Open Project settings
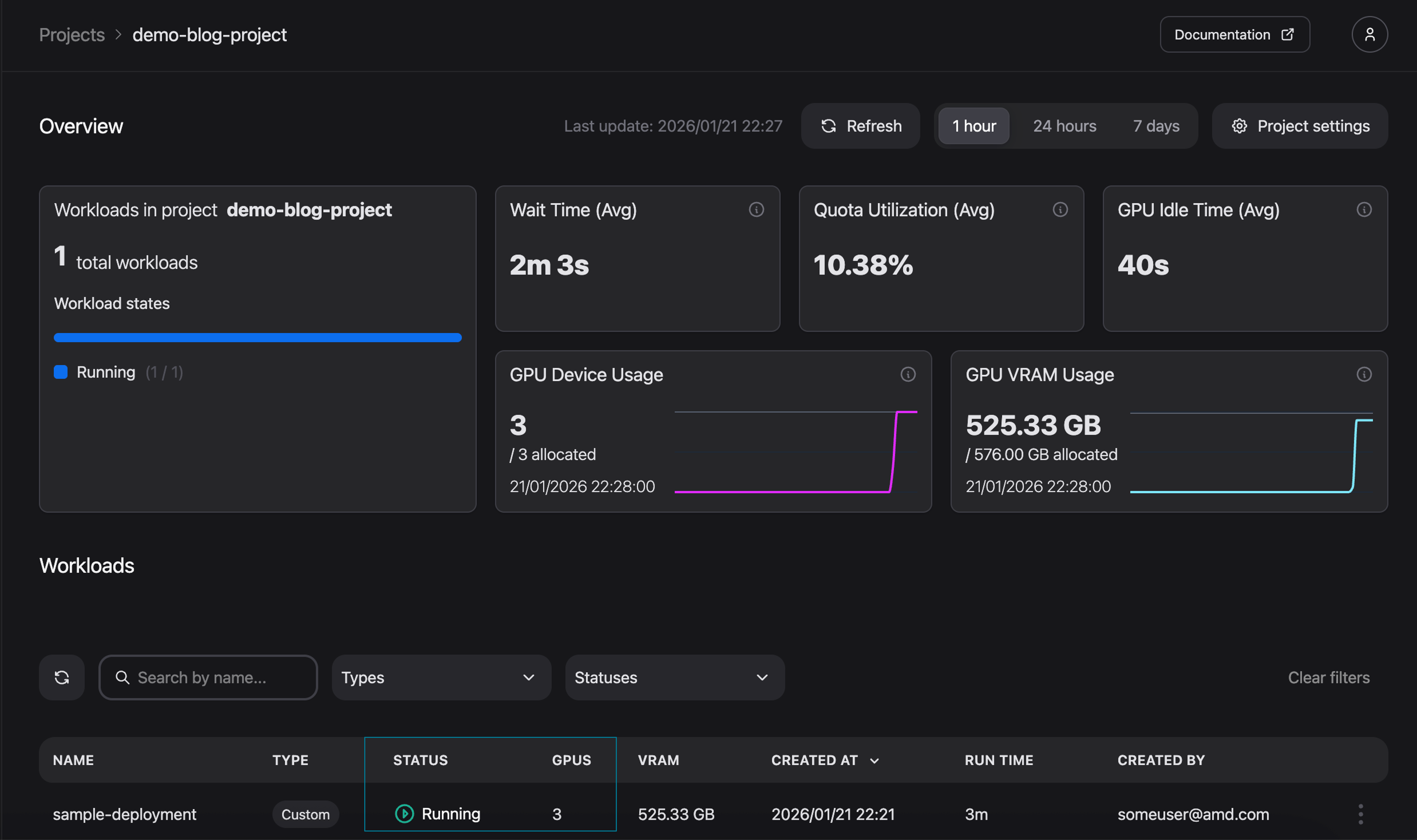This screenshot has width=1417, height=840. [1300, 126]
